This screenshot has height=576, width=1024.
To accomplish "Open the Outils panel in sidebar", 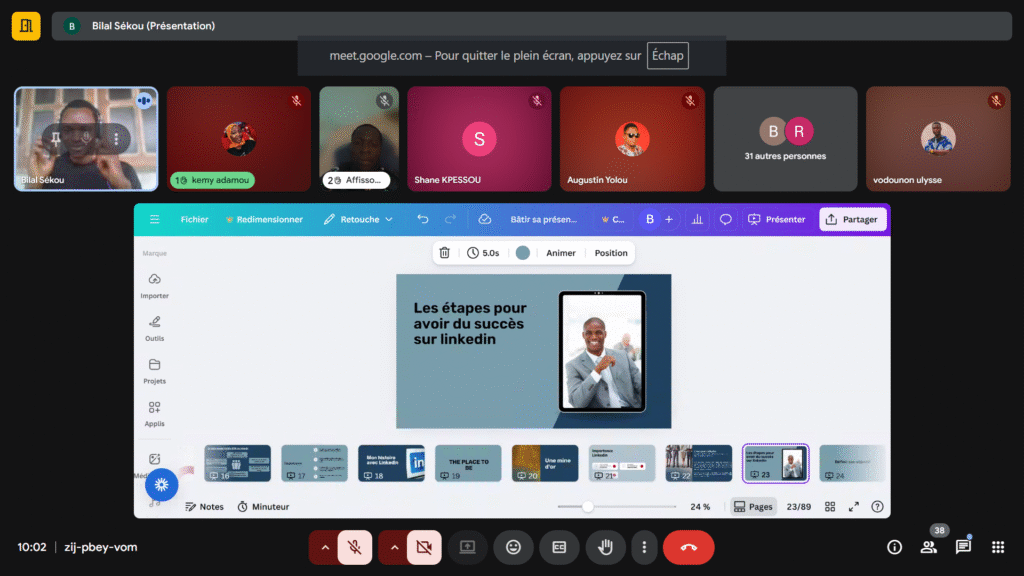I will [154, 328].
